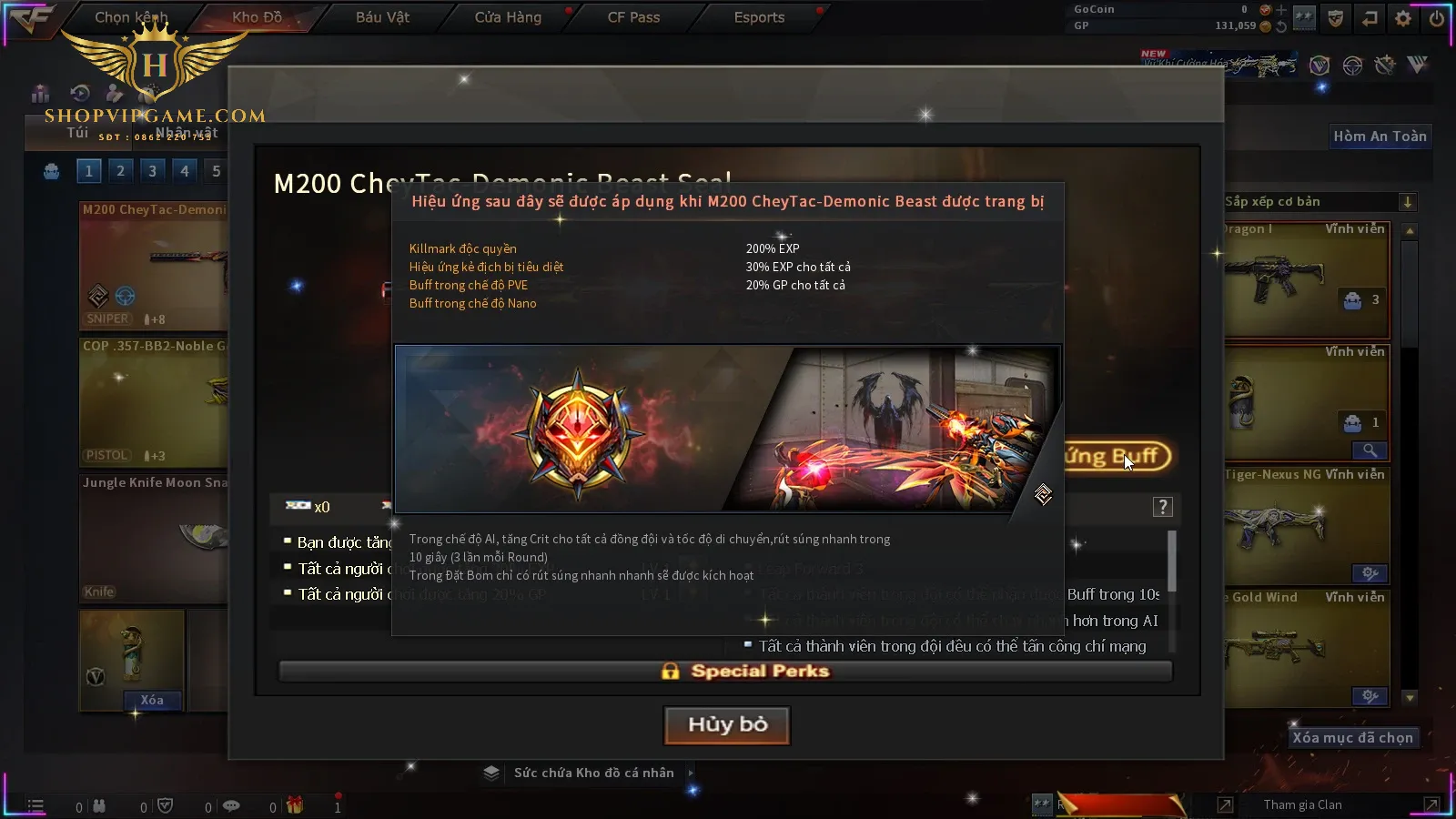The width and height of the screenshot is (1456, 819).
Task: Refresh GP balance with reload icon
Action: point(1281,26)
